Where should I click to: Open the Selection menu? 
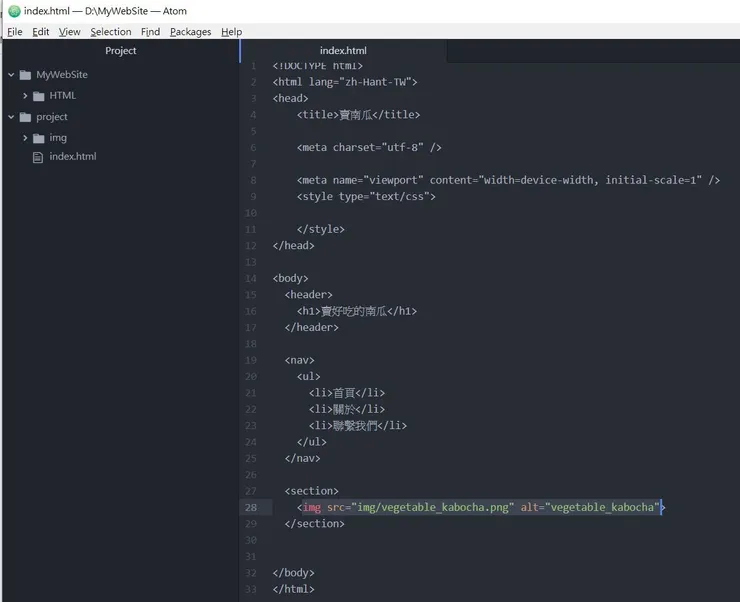click(111, 32)
